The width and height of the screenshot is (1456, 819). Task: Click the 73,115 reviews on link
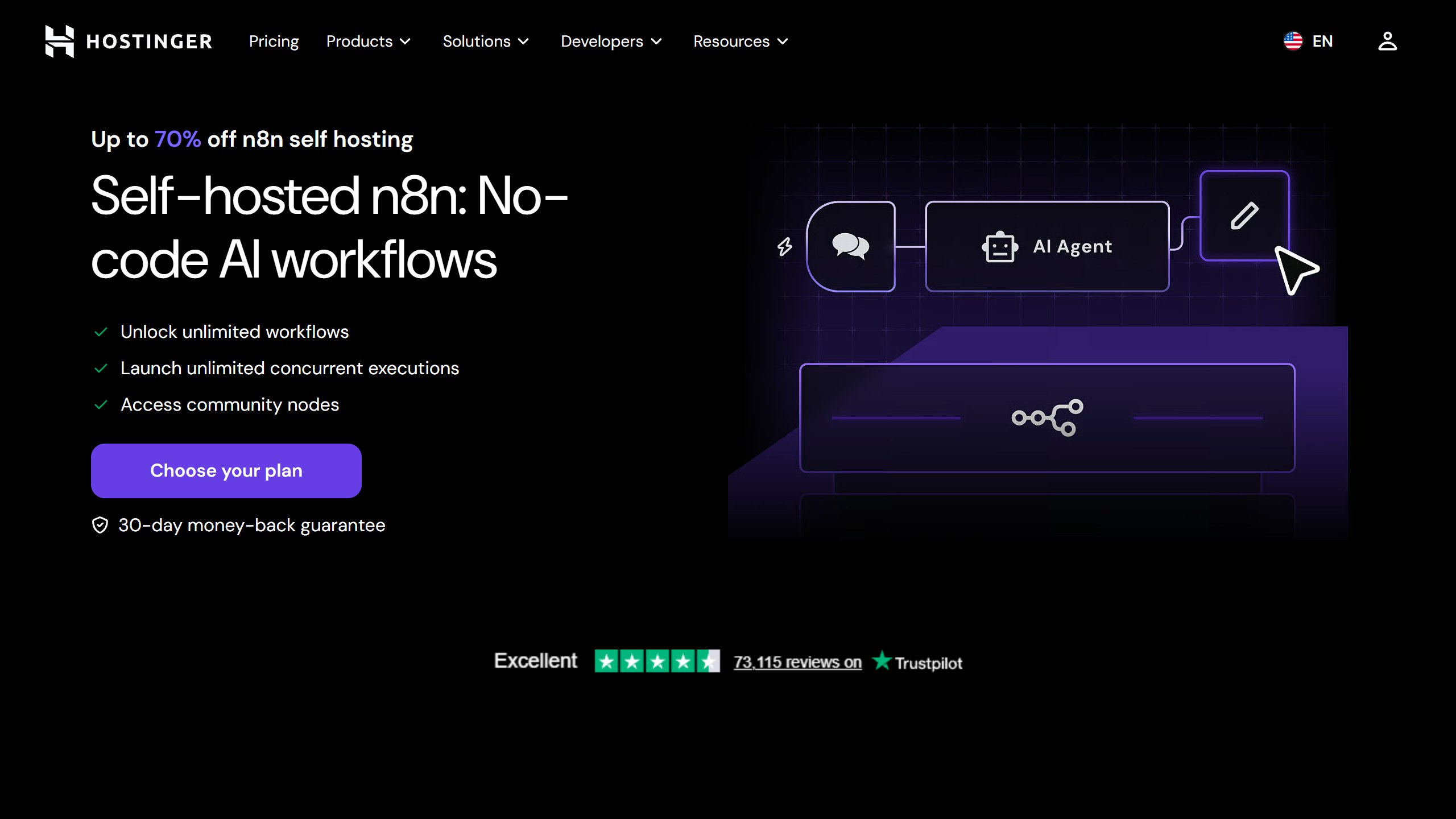pyautogui.click(x=797, y=662)
